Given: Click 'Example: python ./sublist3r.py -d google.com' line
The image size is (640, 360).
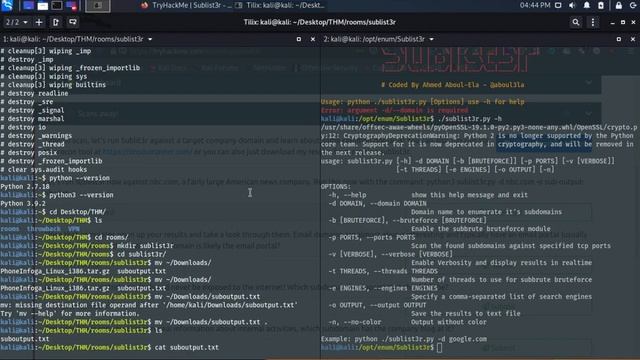Looking at the screenshot, I should point(404,339).
